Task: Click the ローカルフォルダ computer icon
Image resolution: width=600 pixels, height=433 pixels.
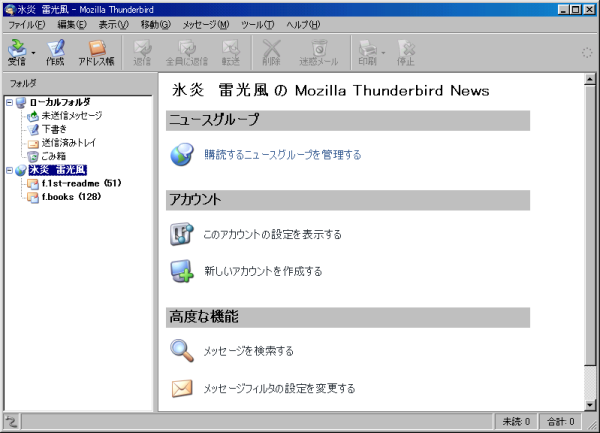Action: pos(21,103)
